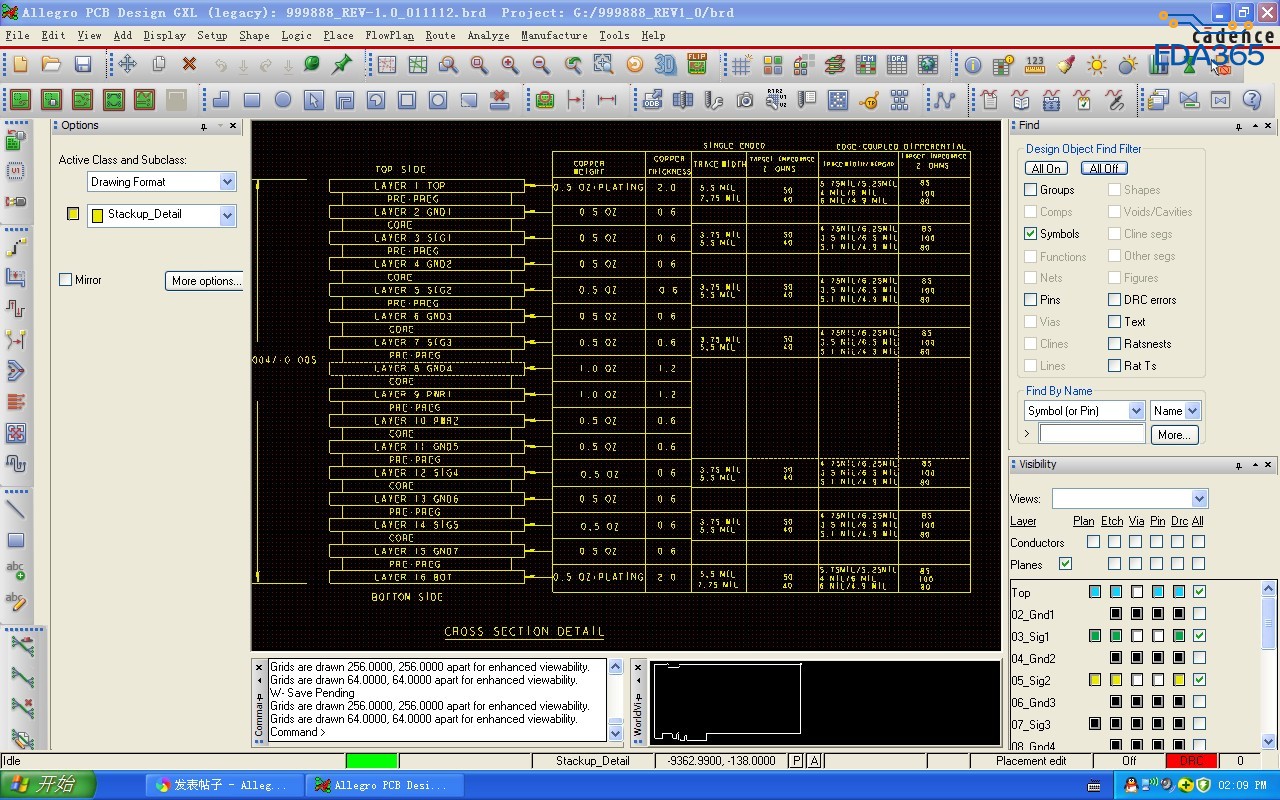Open the Manufacture menu
This screenshot has height=800, width=1280.
point(554,35)
